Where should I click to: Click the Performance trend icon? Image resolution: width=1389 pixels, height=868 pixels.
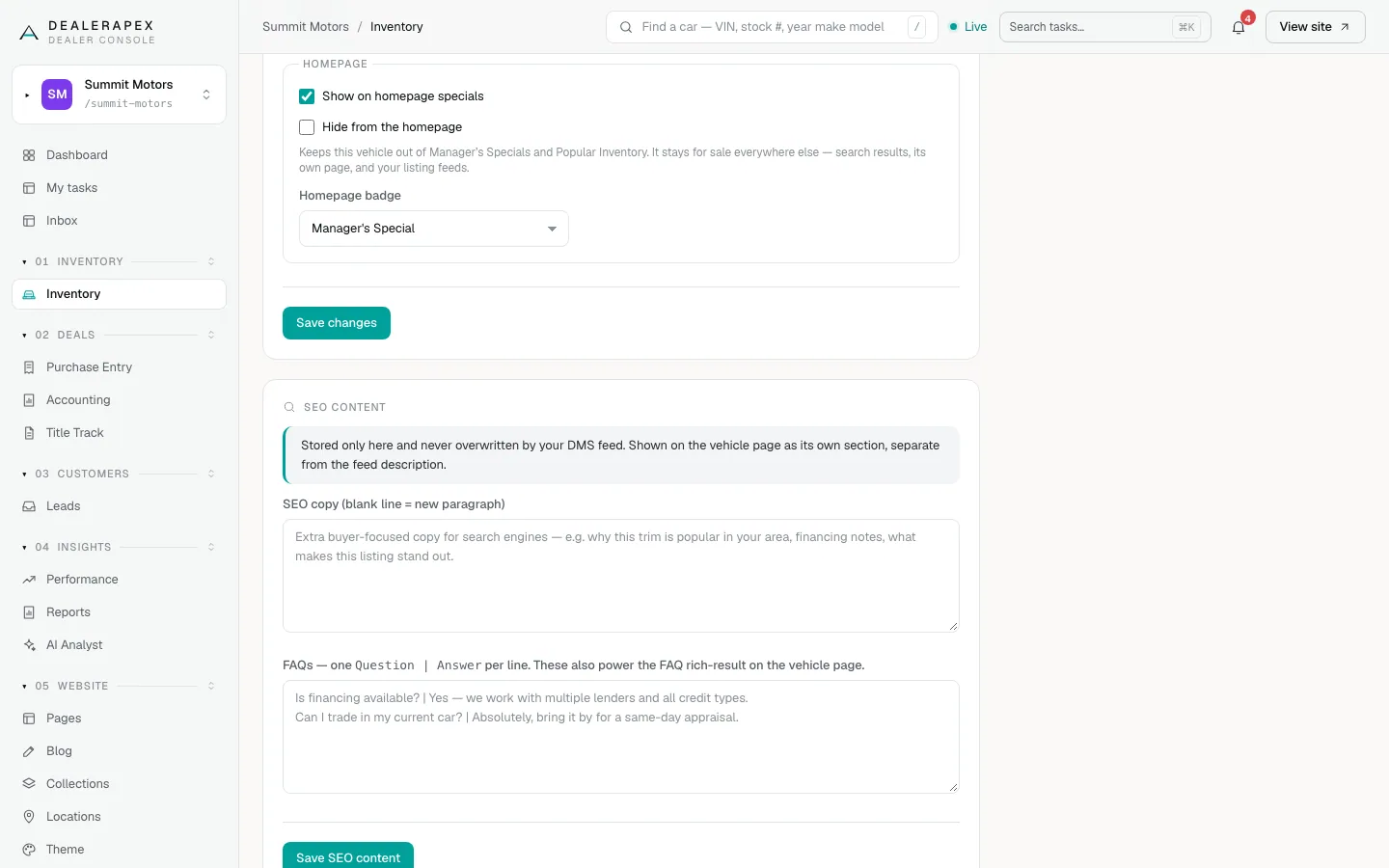pos(29,580)
